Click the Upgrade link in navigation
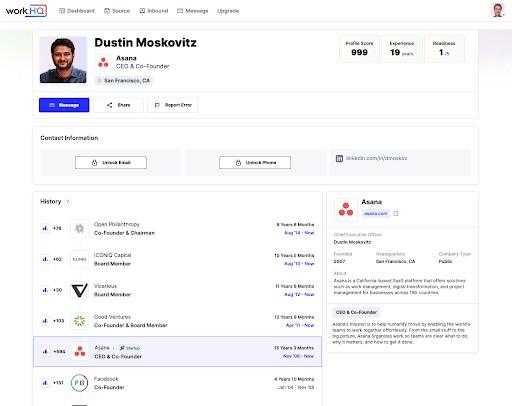 tap(228, 11)
